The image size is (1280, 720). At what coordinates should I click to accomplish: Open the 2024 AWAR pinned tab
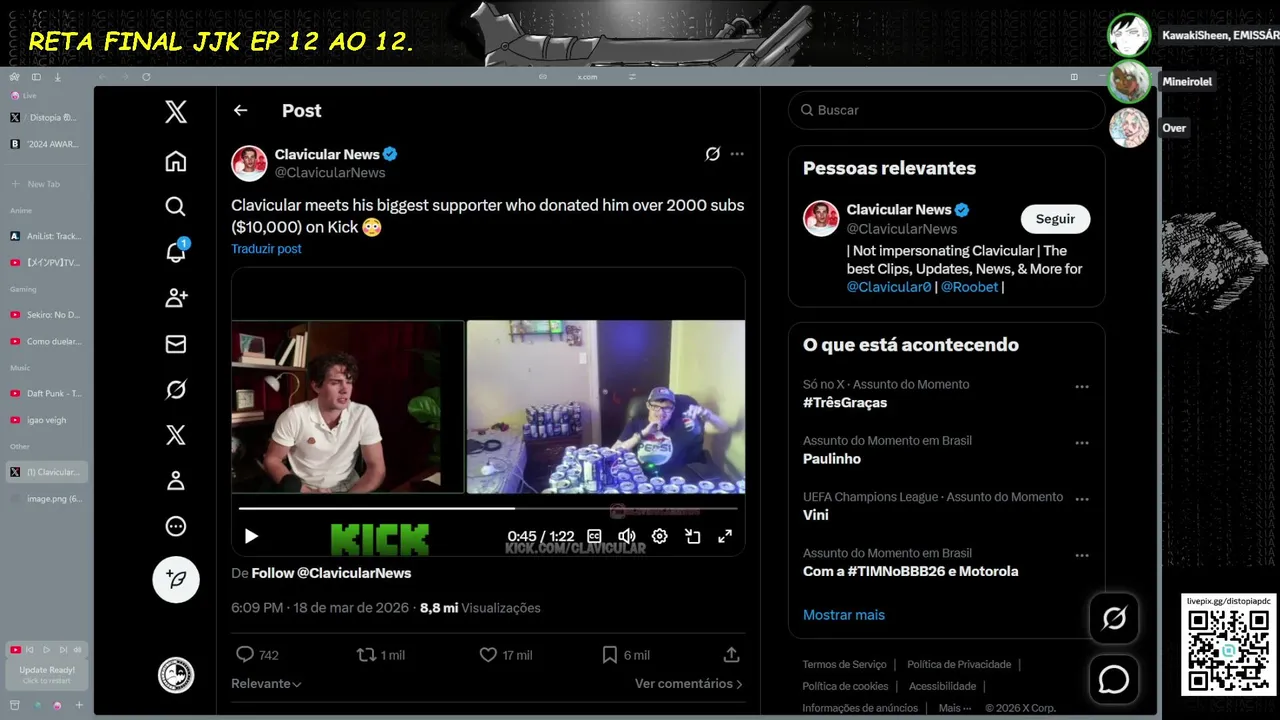coord(47,144)
